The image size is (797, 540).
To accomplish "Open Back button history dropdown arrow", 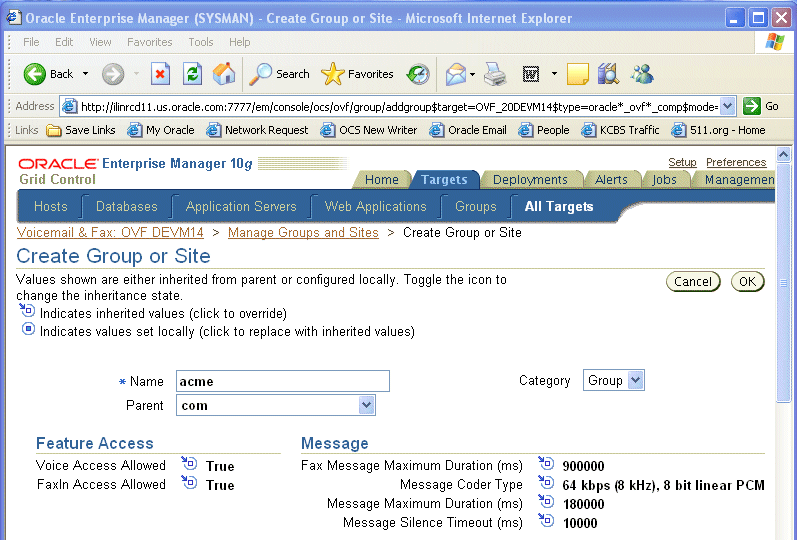I will (85, 74).
